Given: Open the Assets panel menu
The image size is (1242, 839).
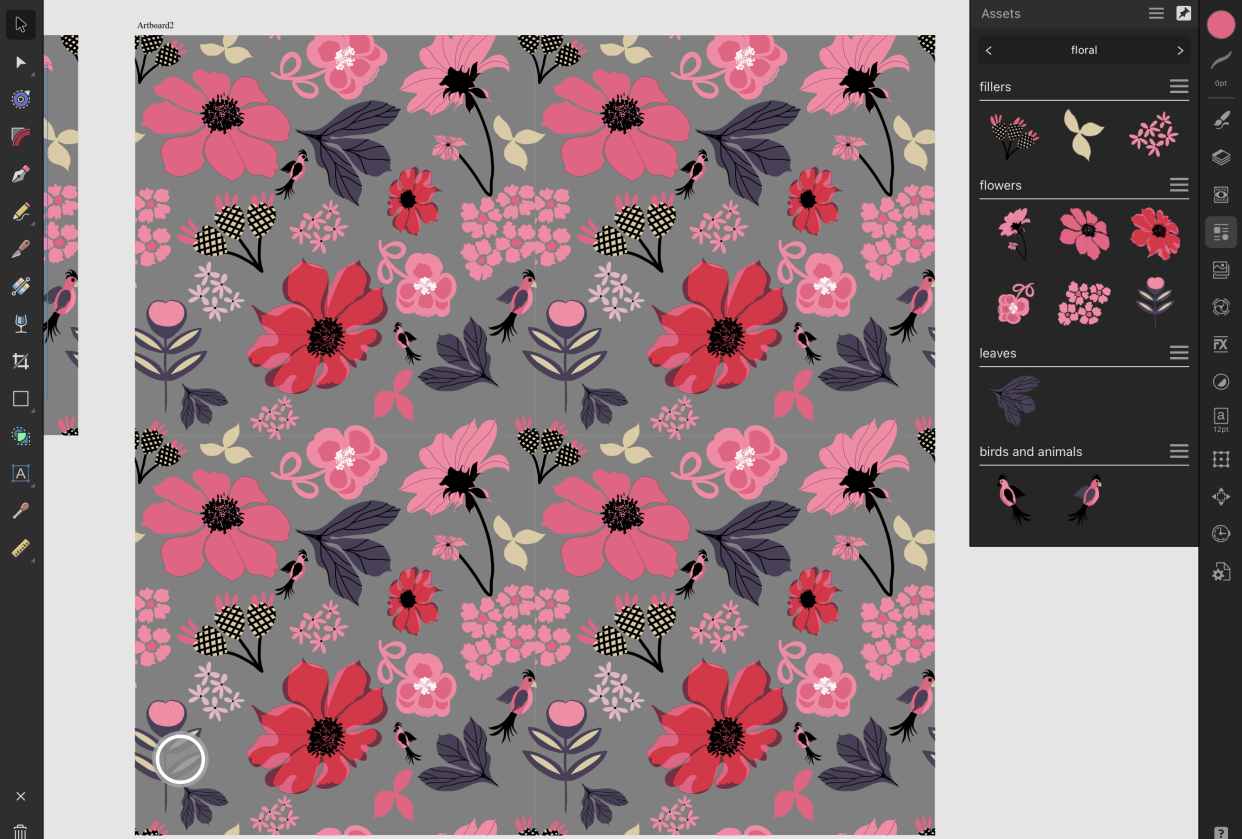Looking at the screenshot, I should (x=1156, y=13).
